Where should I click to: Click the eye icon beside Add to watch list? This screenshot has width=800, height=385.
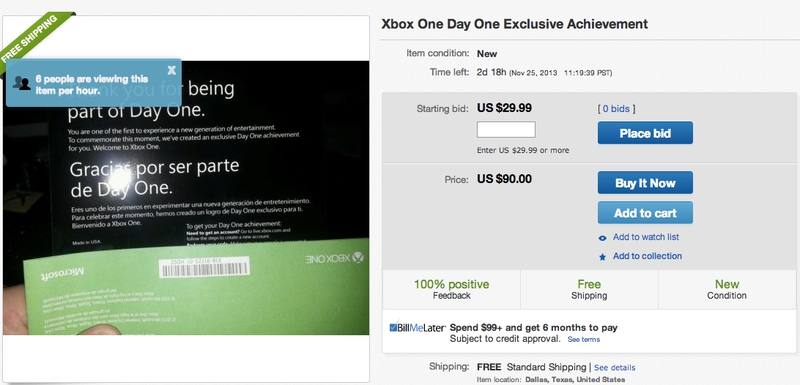(603, 238)
